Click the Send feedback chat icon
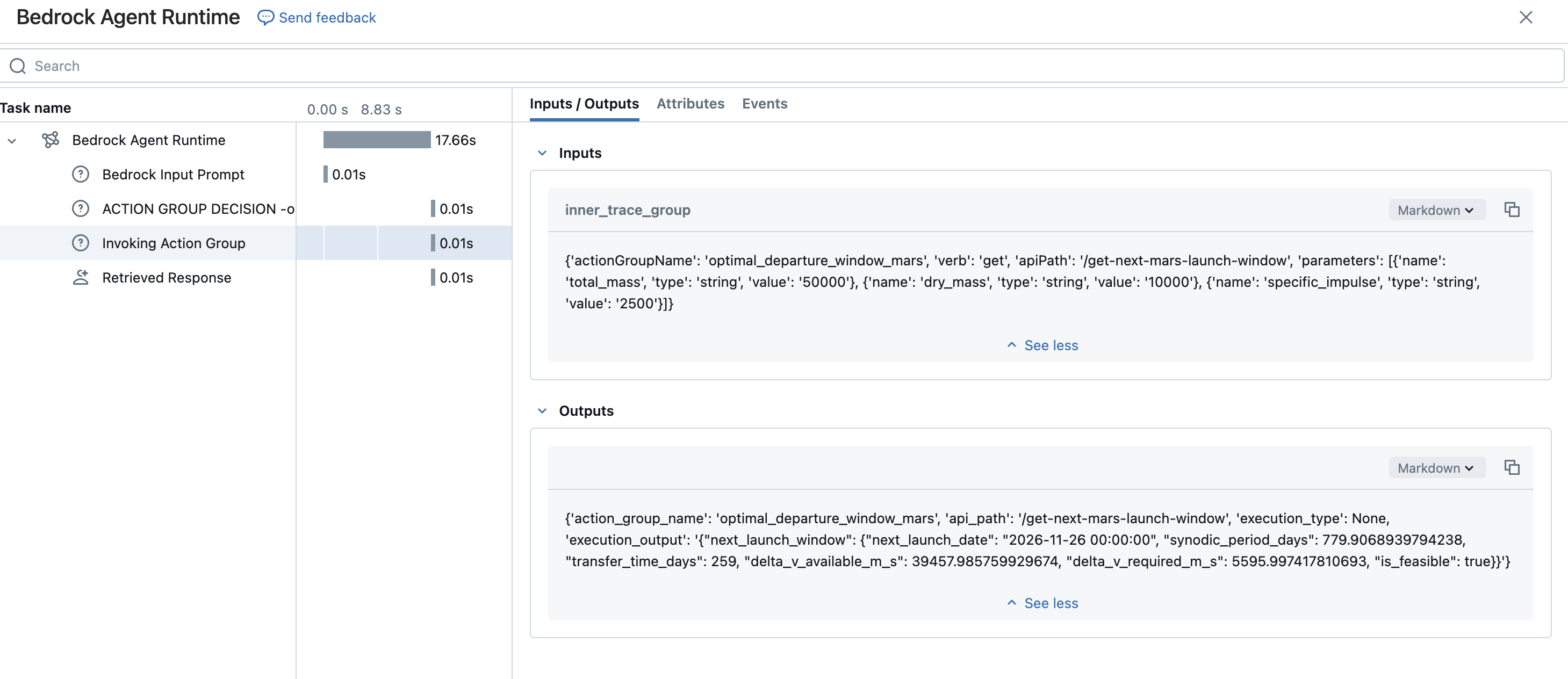Screen dimensions: 1568x679 pos(265,18)
